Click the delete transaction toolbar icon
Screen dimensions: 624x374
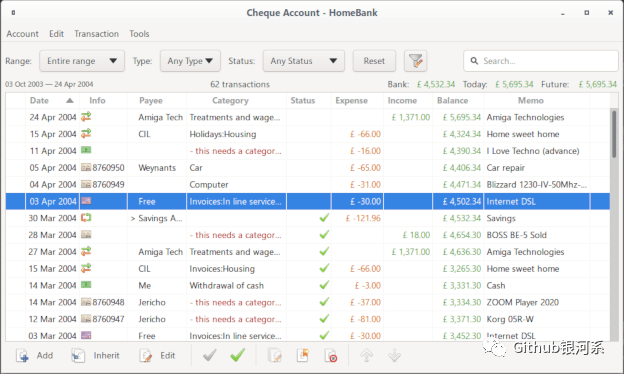coord(331,355)
